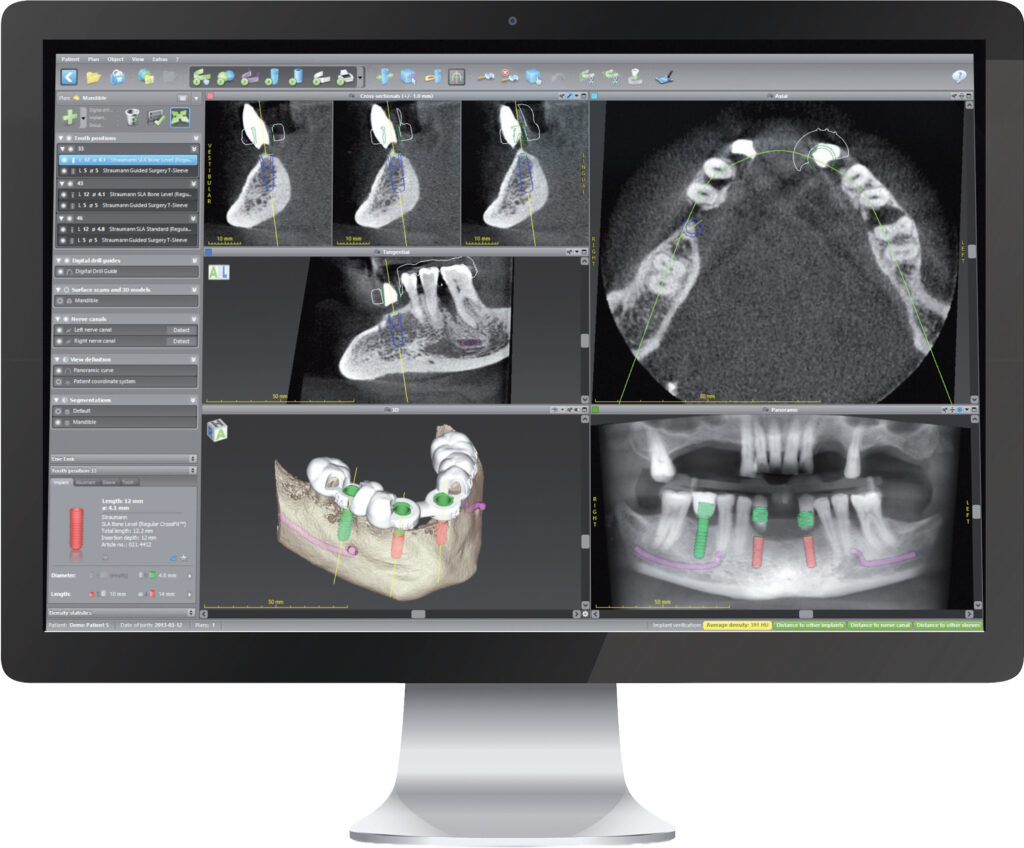
Task: Open the Patient menu
Action: click(x=69, y=60)
